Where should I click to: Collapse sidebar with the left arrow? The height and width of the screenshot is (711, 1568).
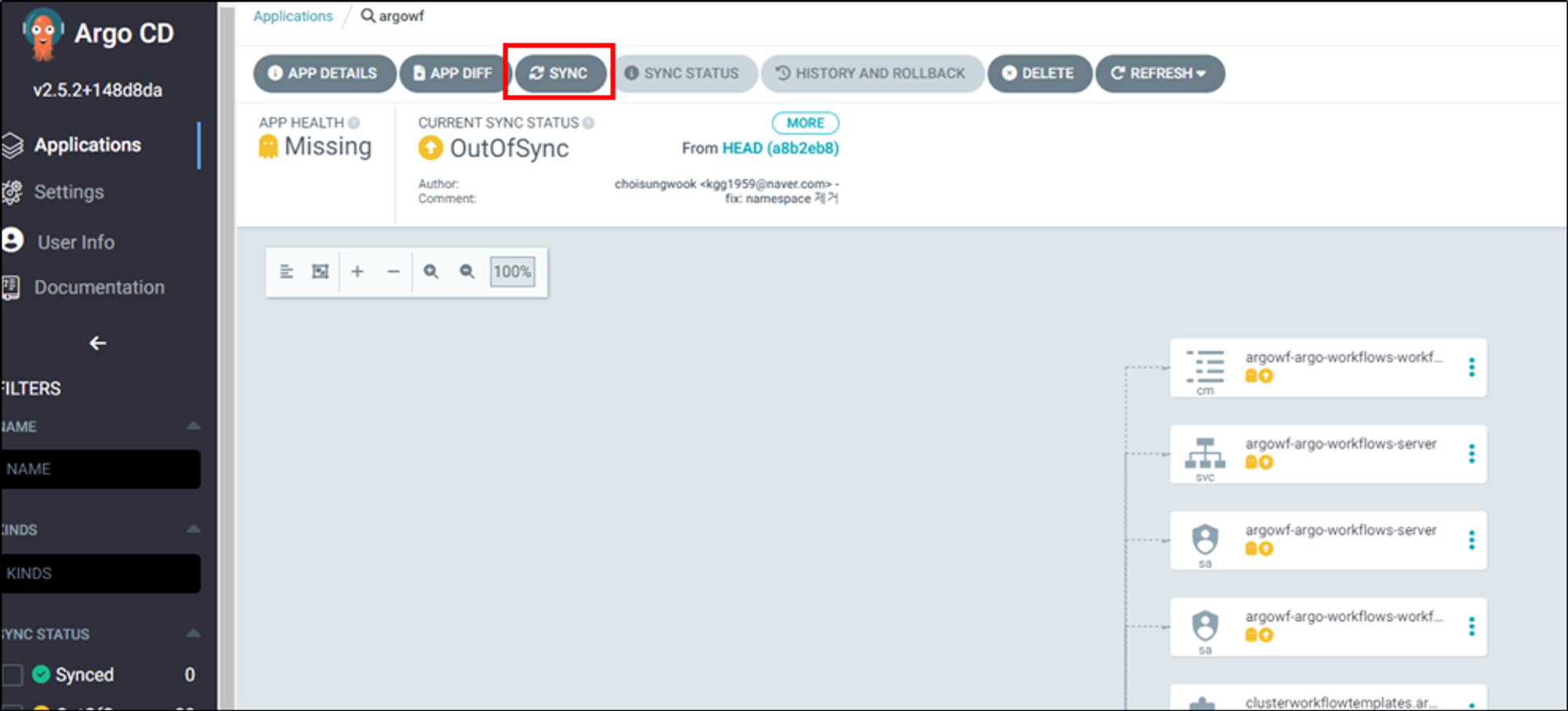(x=98, y=343)
